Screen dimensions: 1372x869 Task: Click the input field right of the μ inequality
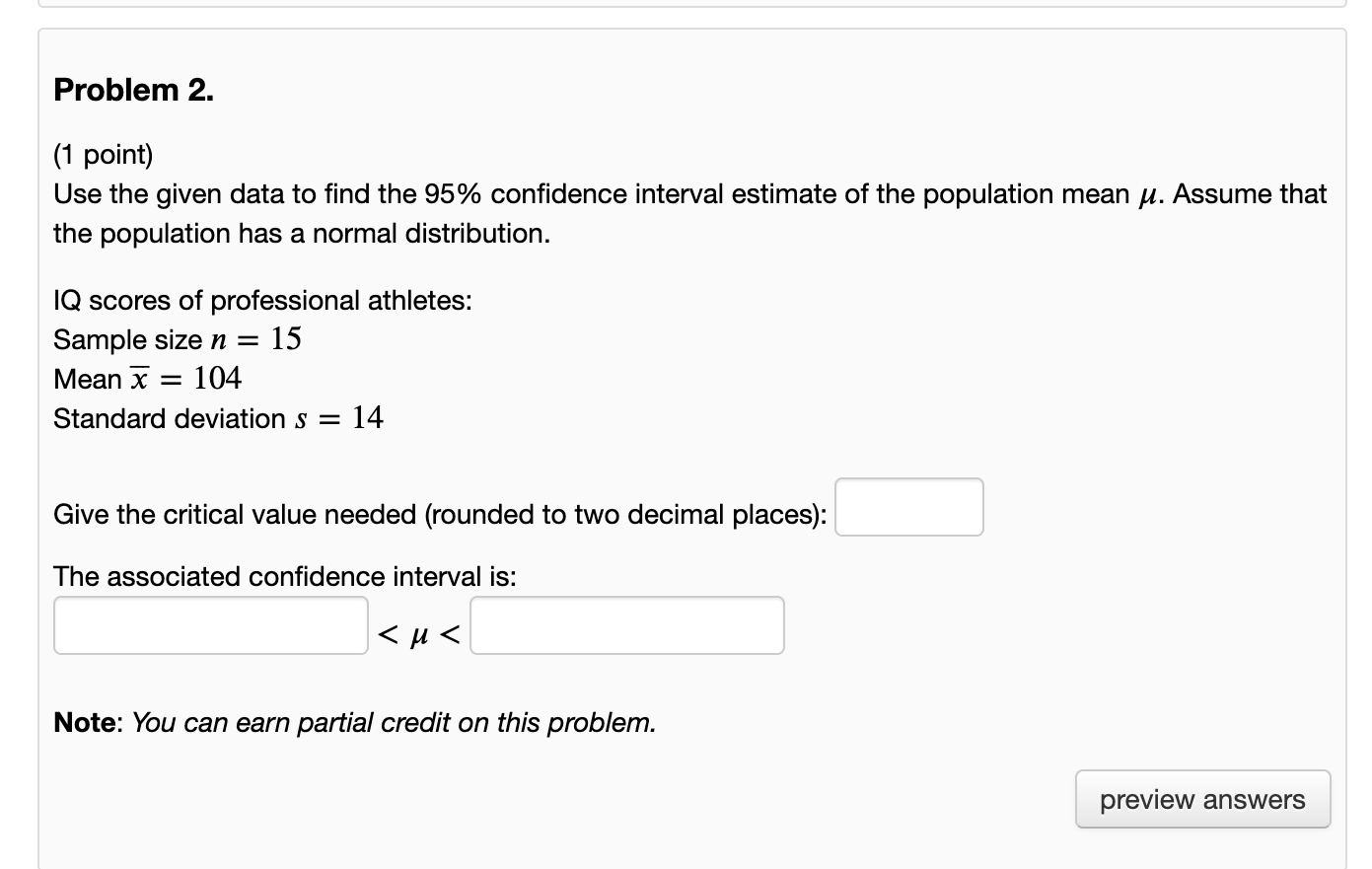pyautogui.click(x=626, y=625)
